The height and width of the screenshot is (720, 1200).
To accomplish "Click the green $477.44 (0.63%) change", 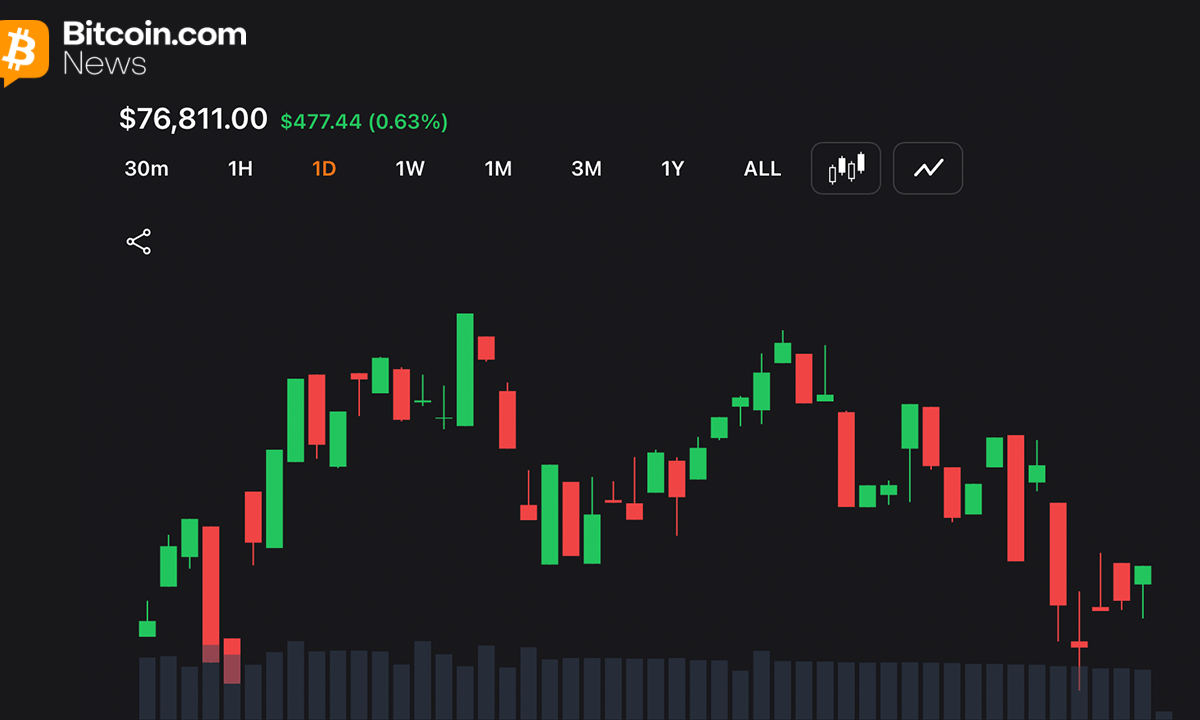I will tap(364, 122).
